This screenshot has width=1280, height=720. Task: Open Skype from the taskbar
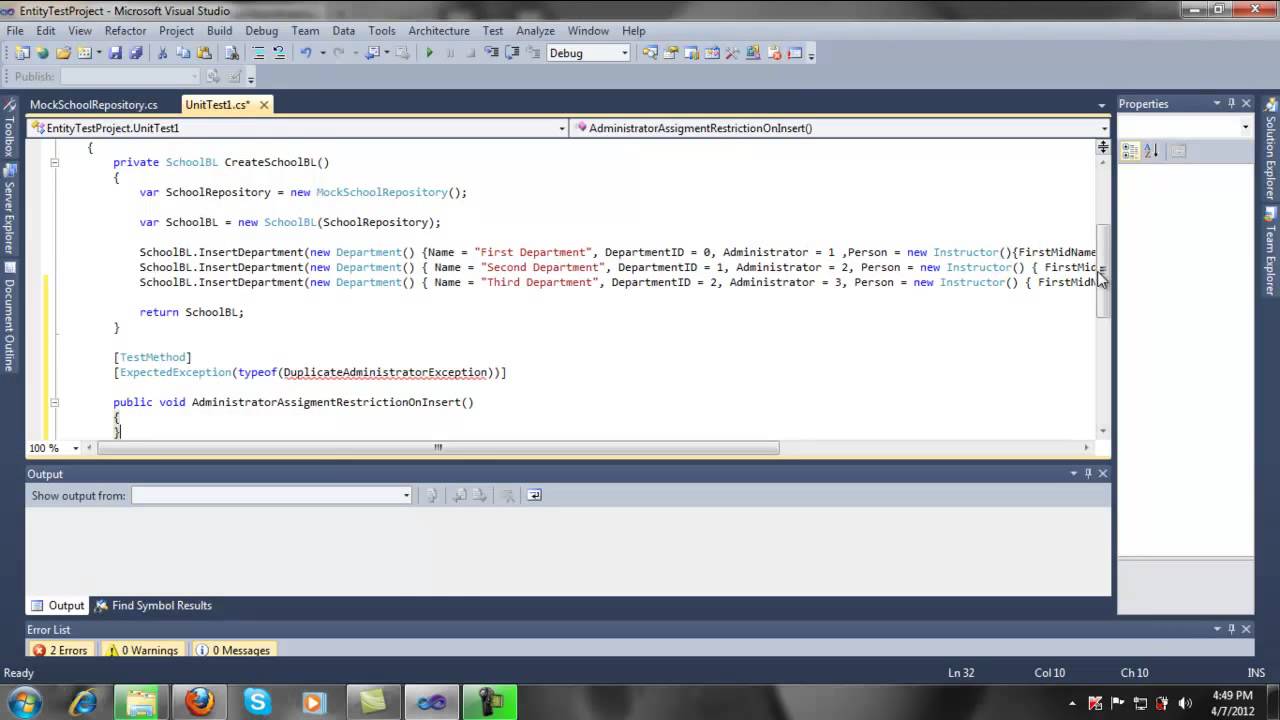click(257, 702)
